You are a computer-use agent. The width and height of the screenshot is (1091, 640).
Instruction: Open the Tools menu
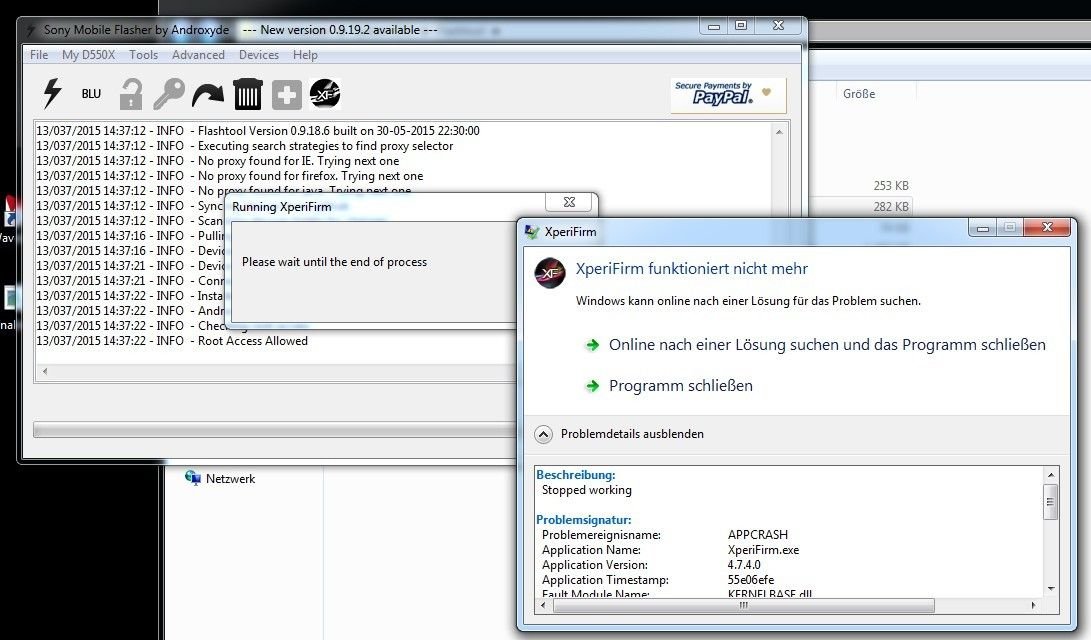[143, 55]
